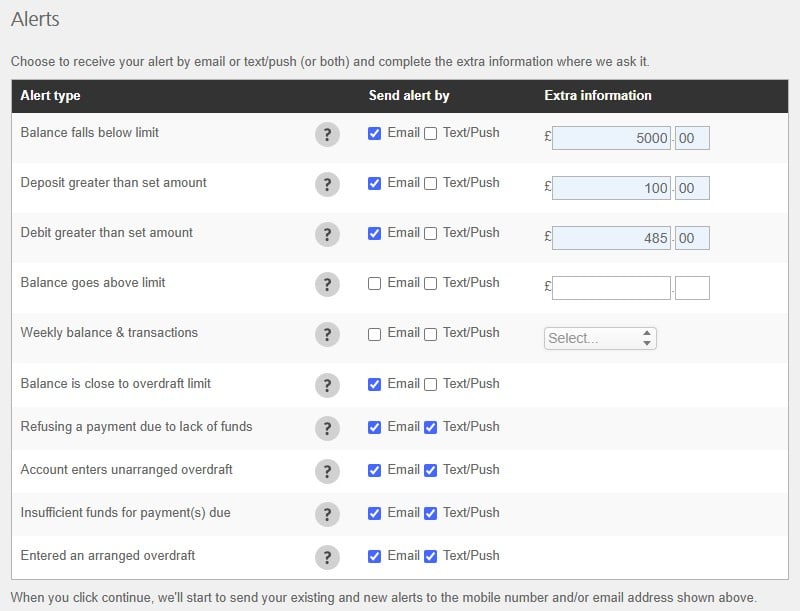The height and width of the screenshot is (611, 800).
Task: Click the 5000 pounds balance limit field
Action: click(611, 138)
